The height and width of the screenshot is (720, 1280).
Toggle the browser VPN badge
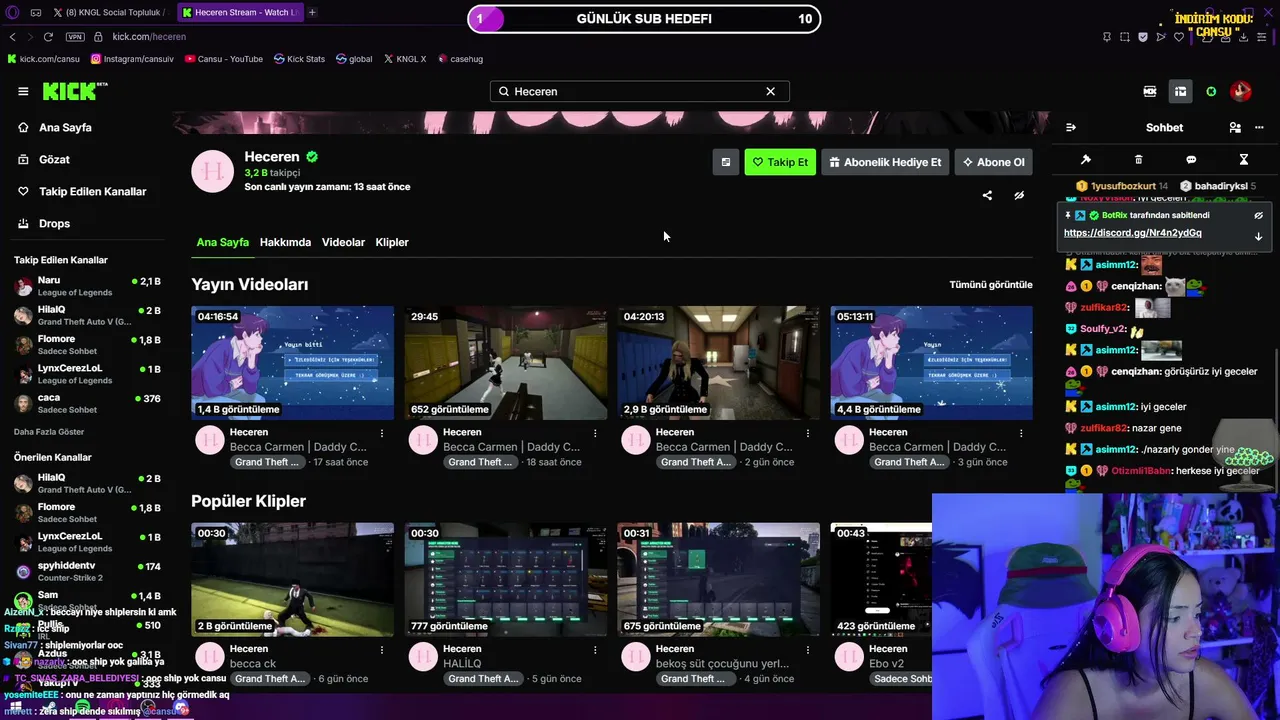click(75, 37)
